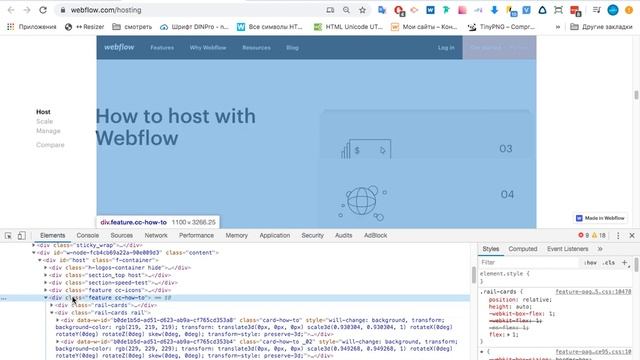Screen dimensions: 640x360
Task: Click the cast screen icon in address bar
Action: [x=330, y=10]
